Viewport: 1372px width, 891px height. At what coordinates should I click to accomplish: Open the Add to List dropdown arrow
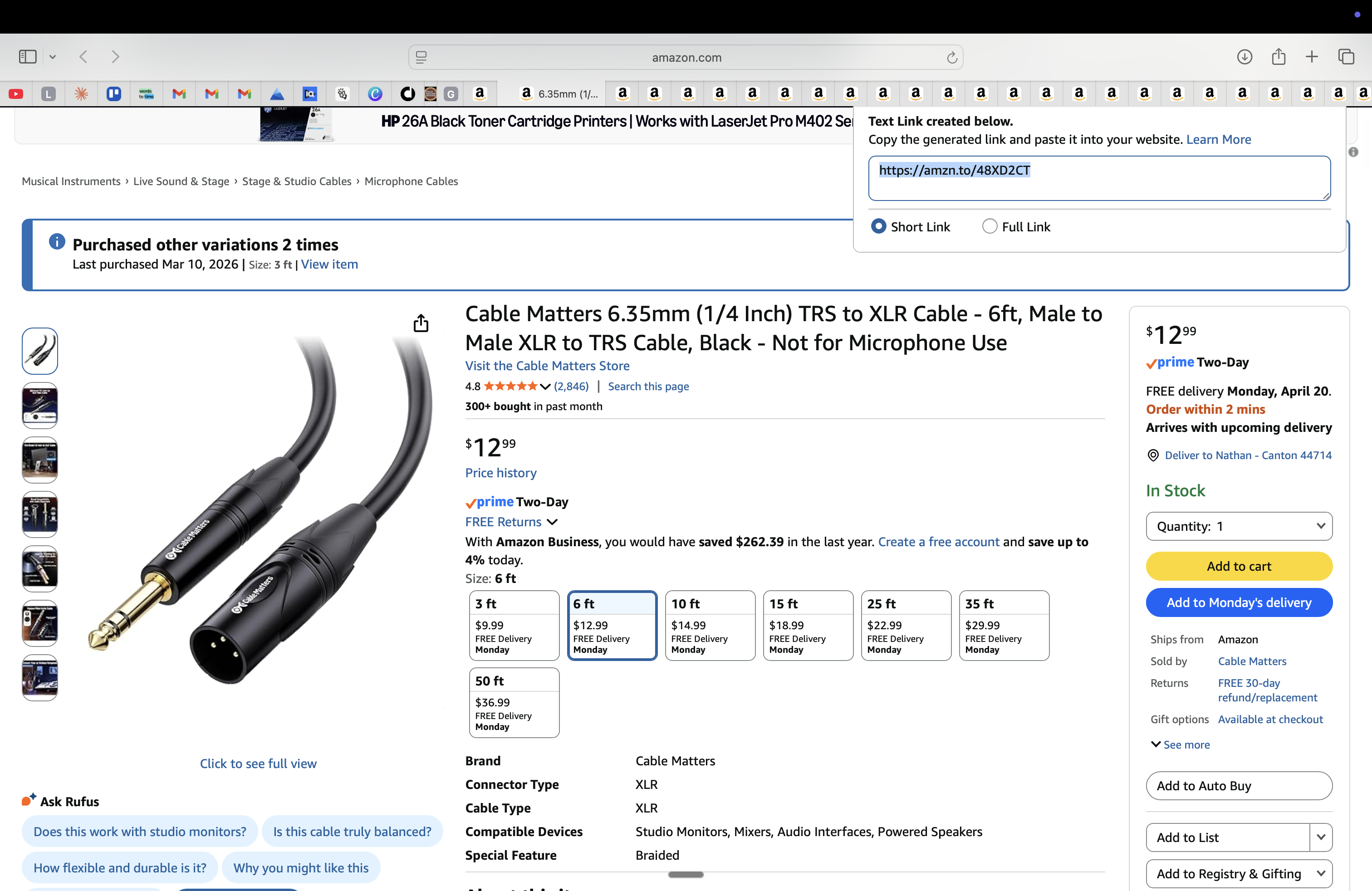click(x=1321, y=837)
